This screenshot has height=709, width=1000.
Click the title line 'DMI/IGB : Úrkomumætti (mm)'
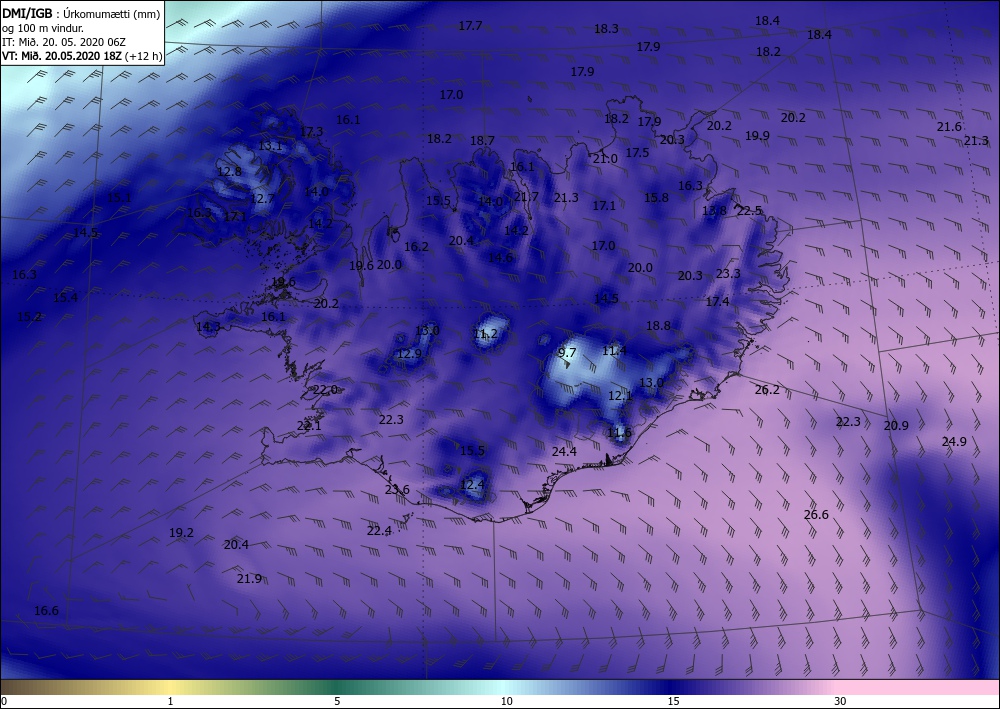(x=82, y=14)
